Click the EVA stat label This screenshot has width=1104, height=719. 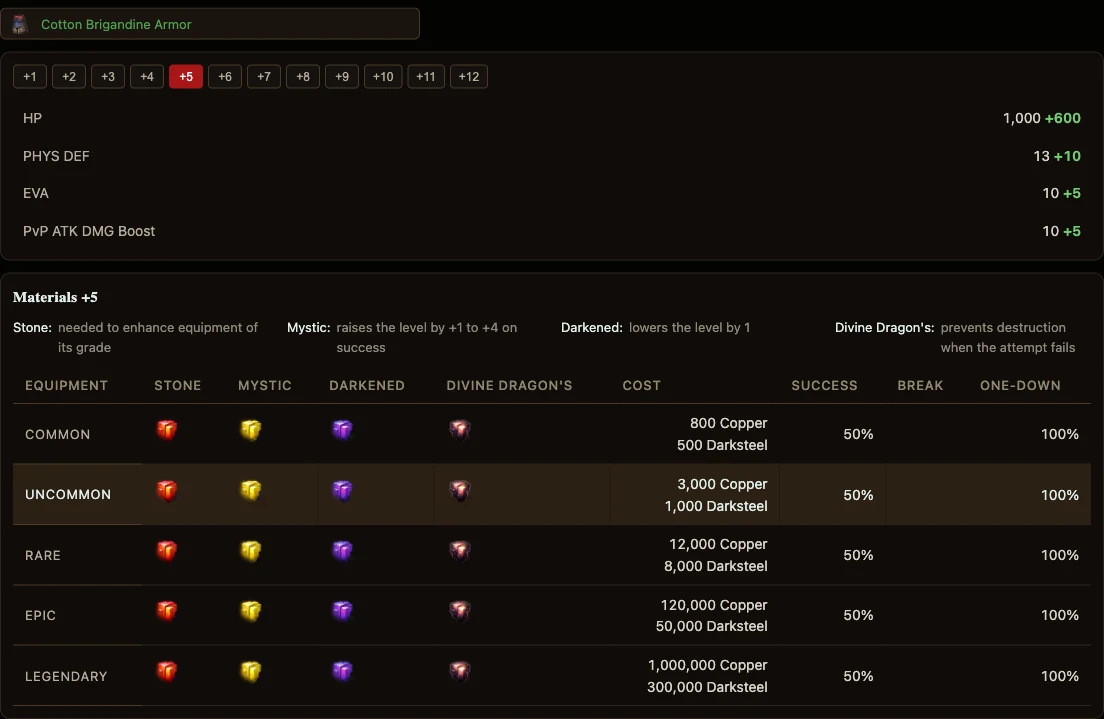pyautogui.click(x=36, y=193)
